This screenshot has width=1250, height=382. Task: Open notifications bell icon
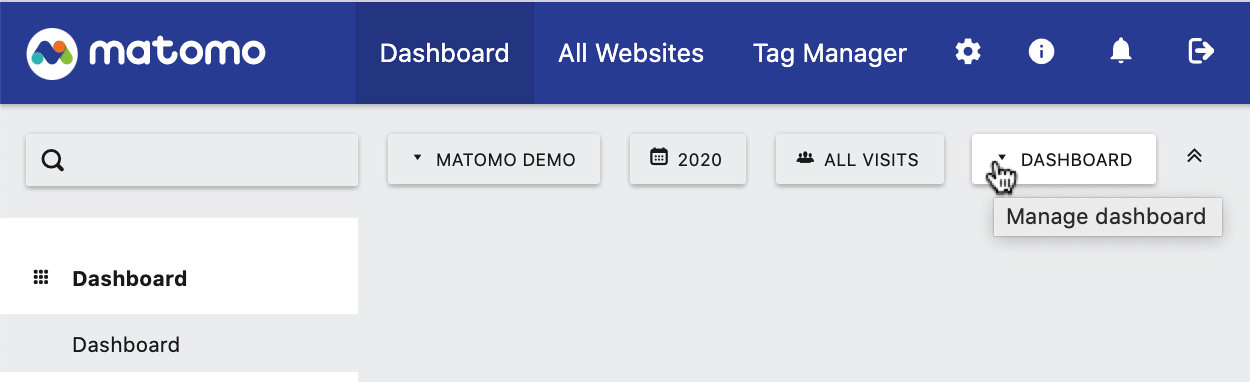tap(1122, 52)
